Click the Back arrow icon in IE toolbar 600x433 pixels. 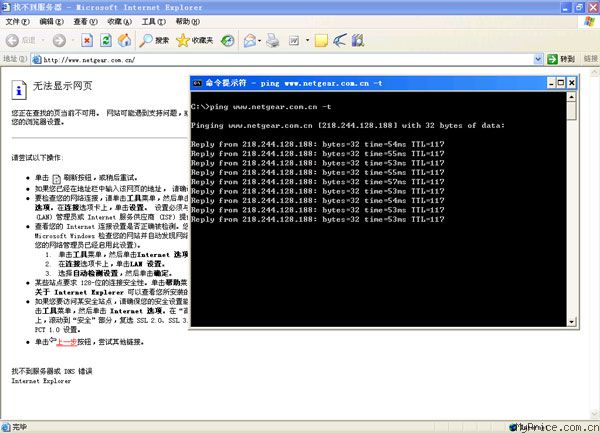click(x=12, y=40)
